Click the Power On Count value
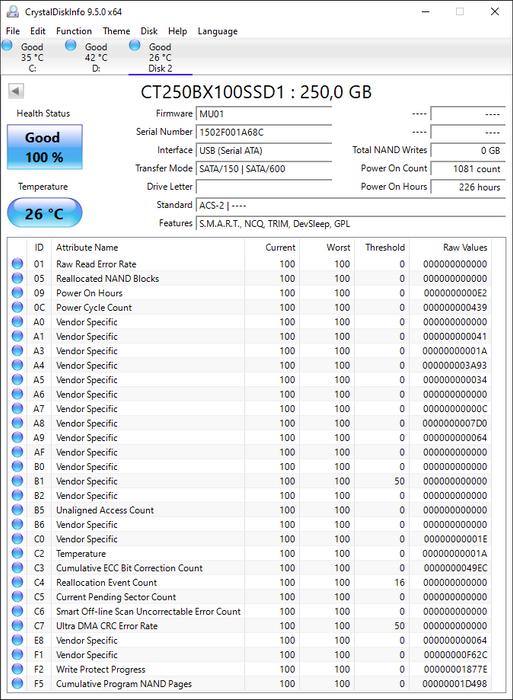The width and height of the screenshot is (513, 700). point(468,169)
